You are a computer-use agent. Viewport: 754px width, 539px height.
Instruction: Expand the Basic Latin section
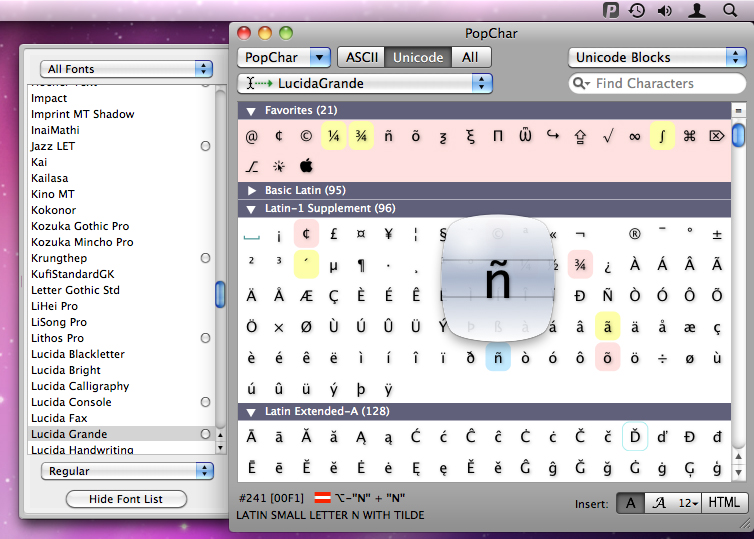251,190
